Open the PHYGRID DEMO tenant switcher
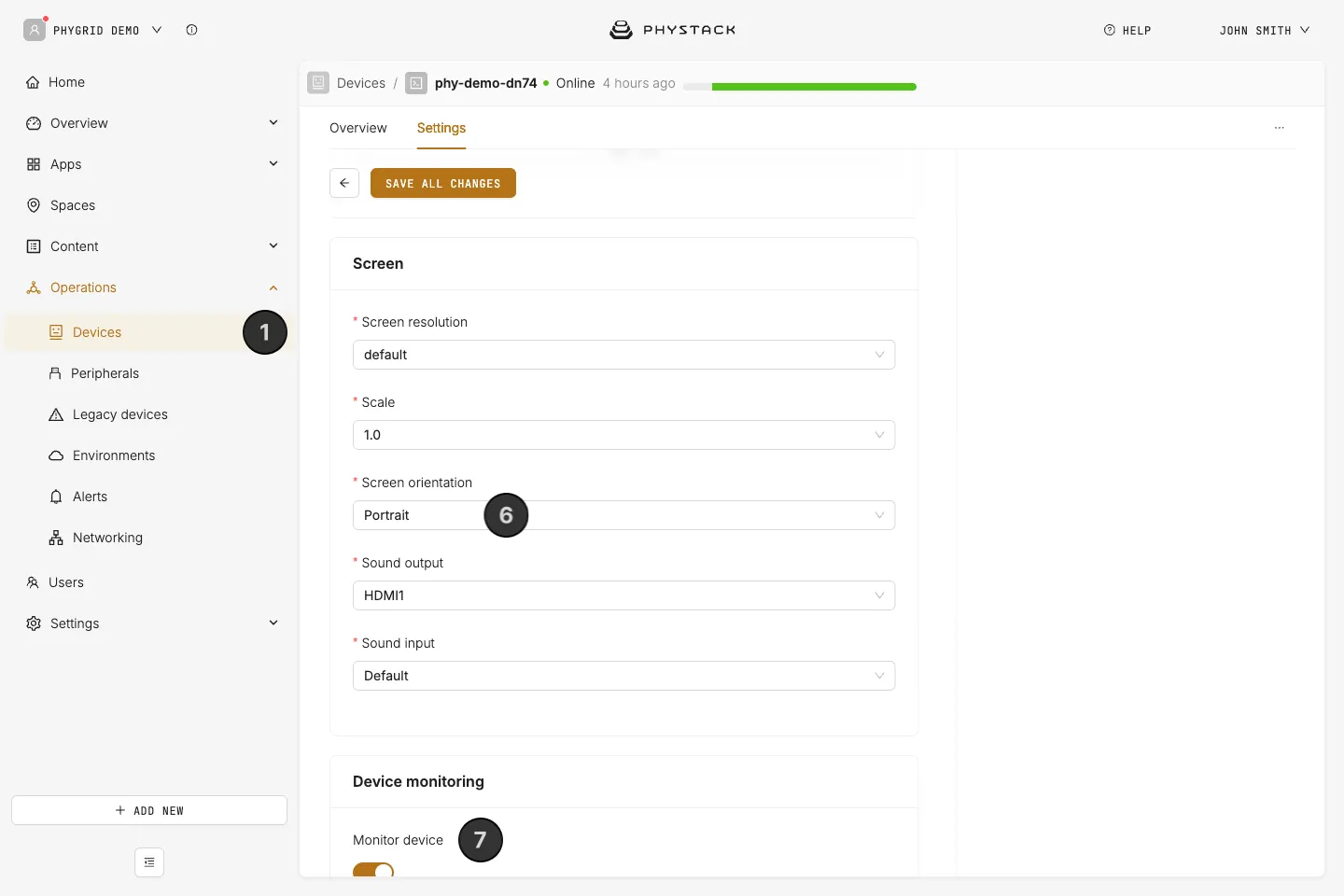This screenshot has height=896, width=1344. tap(93, 30)
